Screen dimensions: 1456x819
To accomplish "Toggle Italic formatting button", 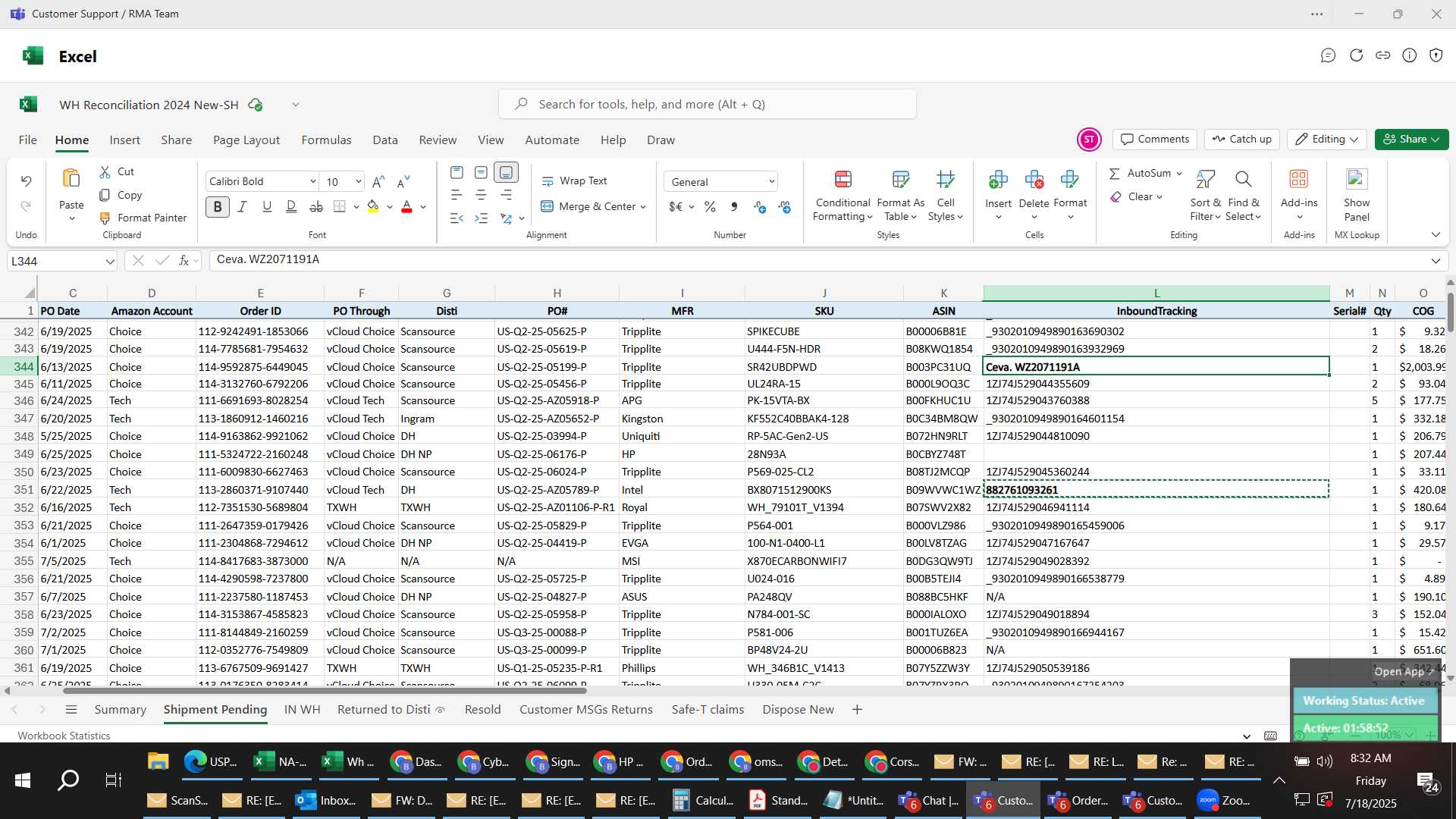I will coord(242,207).
